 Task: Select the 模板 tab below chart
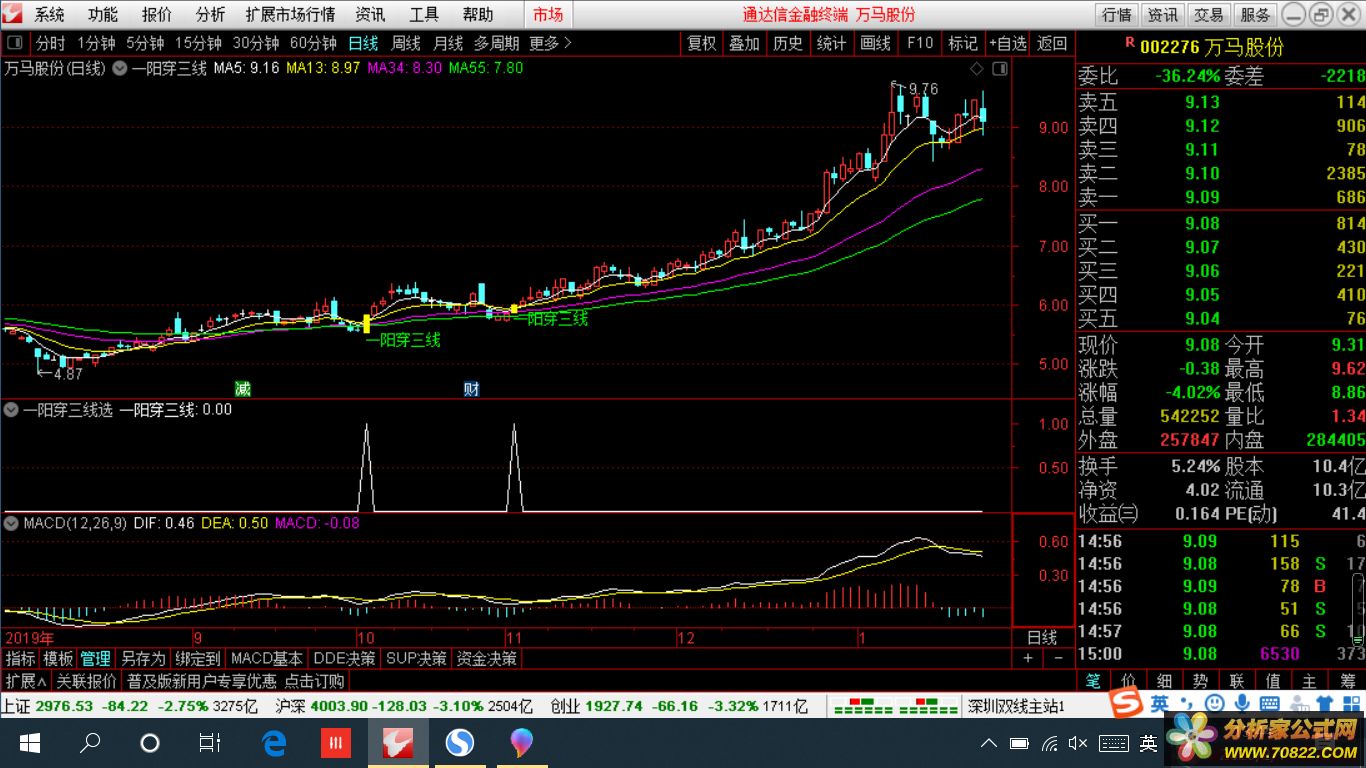[x=58, y=658]
